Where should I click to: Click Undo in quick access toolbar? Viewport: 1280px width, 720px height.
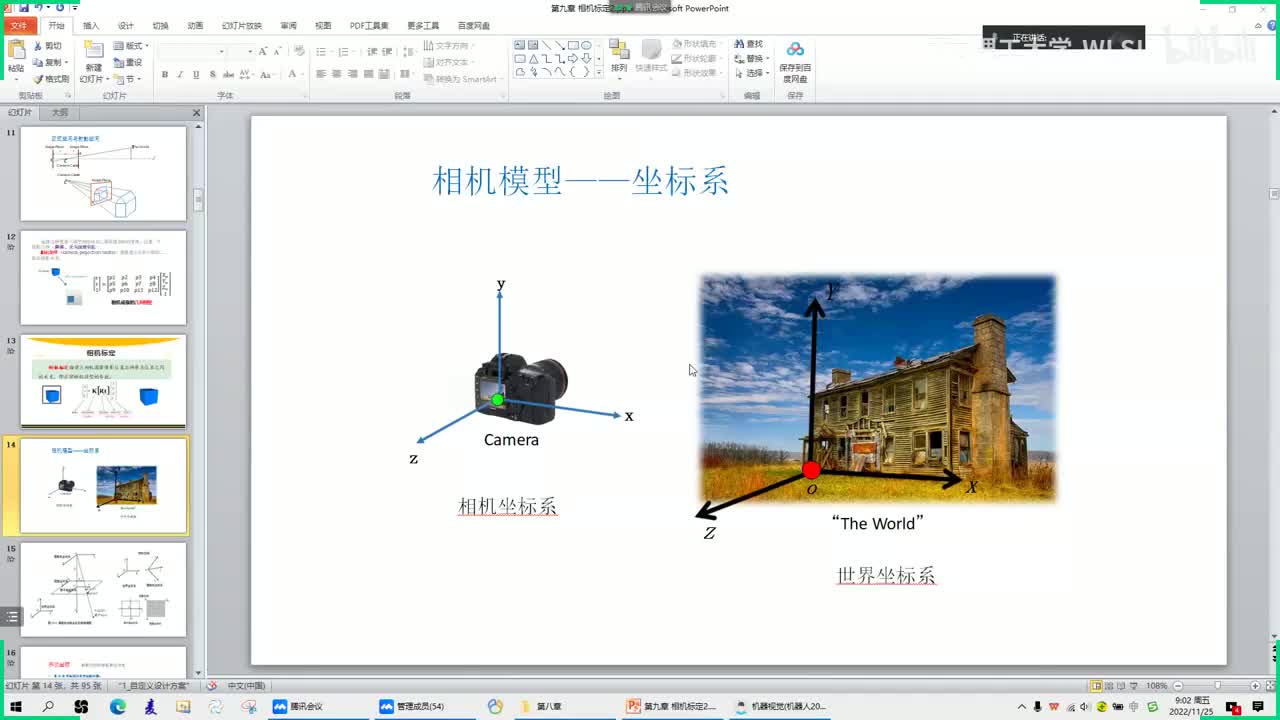[x=39, y=7]
